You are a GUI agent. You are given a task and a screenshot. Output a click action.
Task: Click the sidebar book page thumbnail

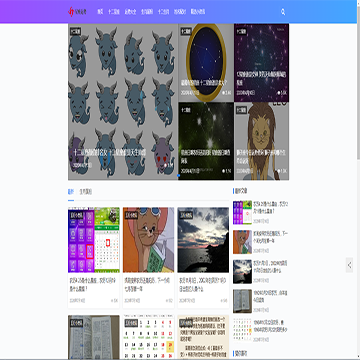tap(242, 301)
